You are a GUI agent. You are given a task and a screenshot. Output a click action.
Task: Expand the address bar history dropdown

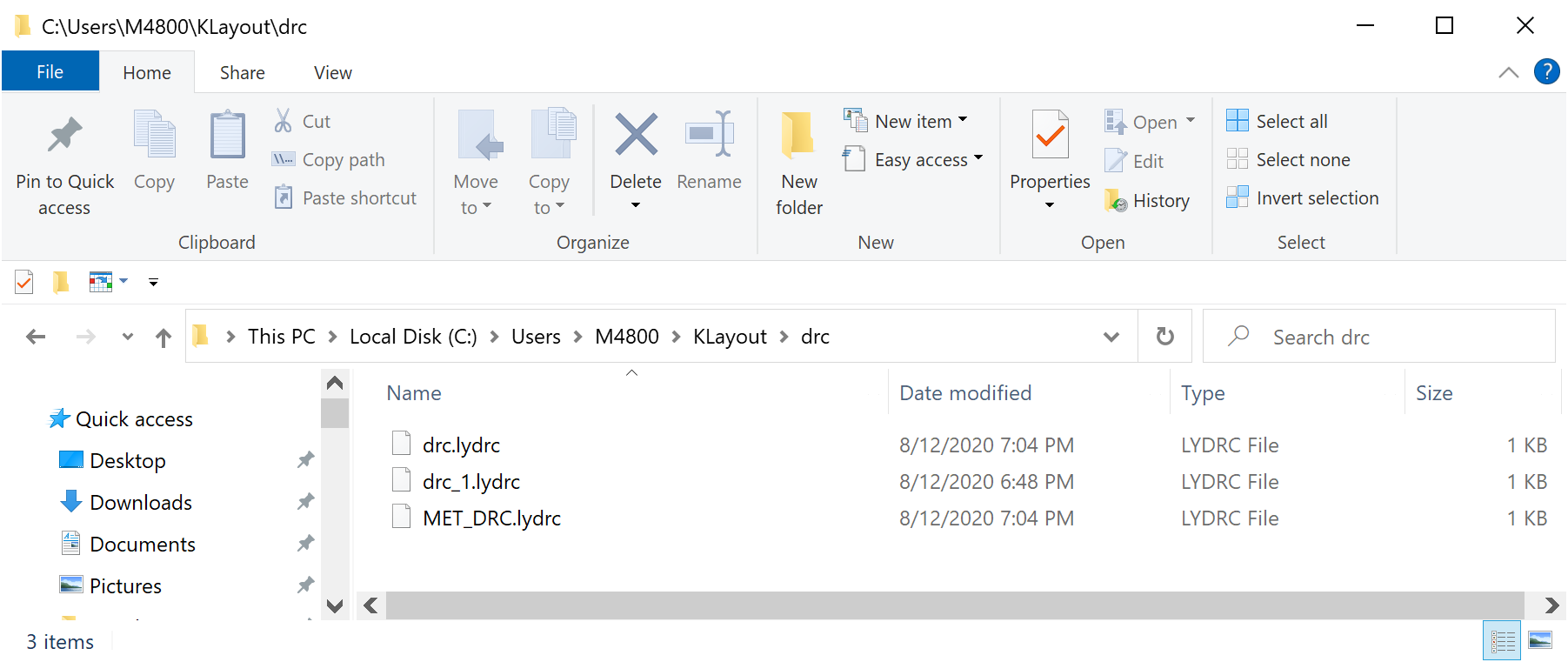click(x=1111, y=337)
